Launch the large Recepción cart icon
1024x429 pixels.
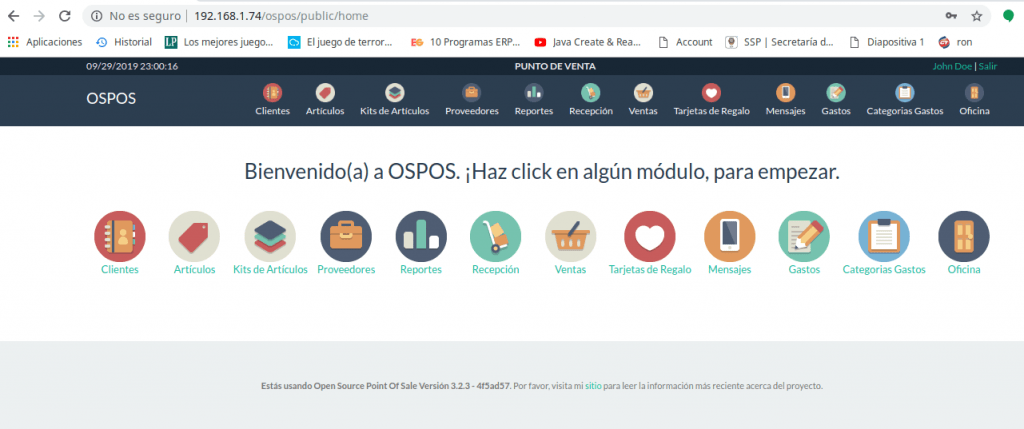point(495,236)
